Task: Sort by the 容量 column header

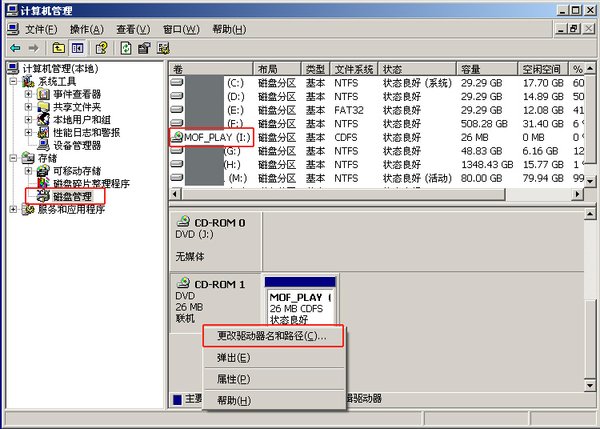Action: [488, 69]
